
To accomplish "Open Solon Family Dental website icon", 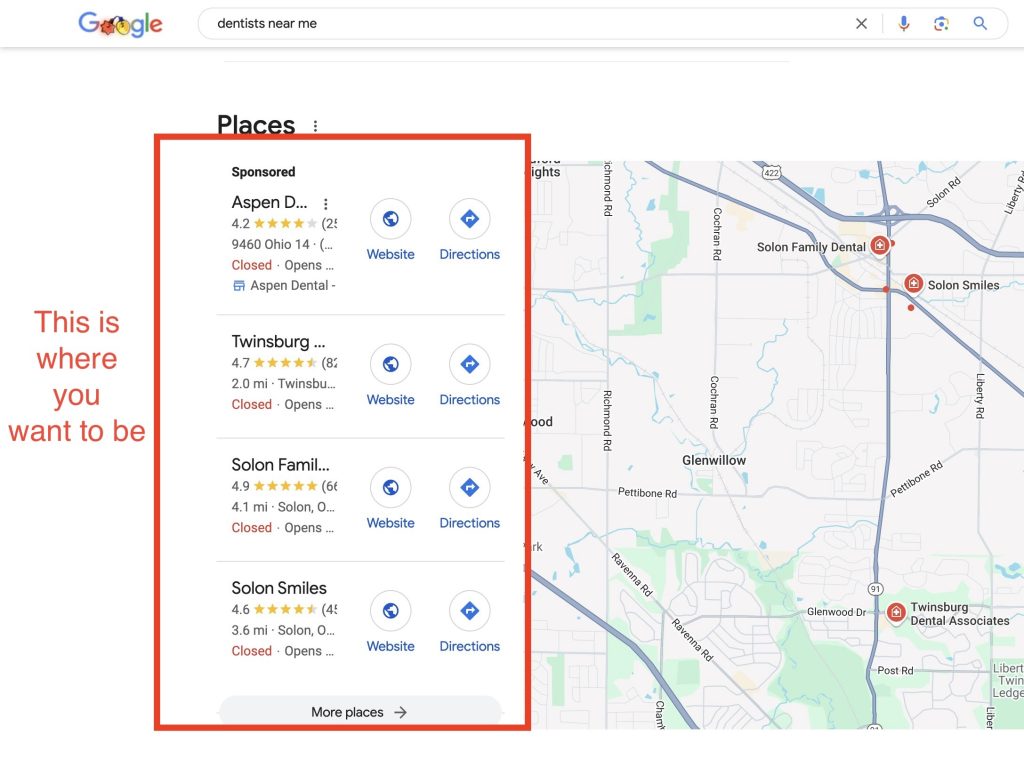I will coord(390,488).
